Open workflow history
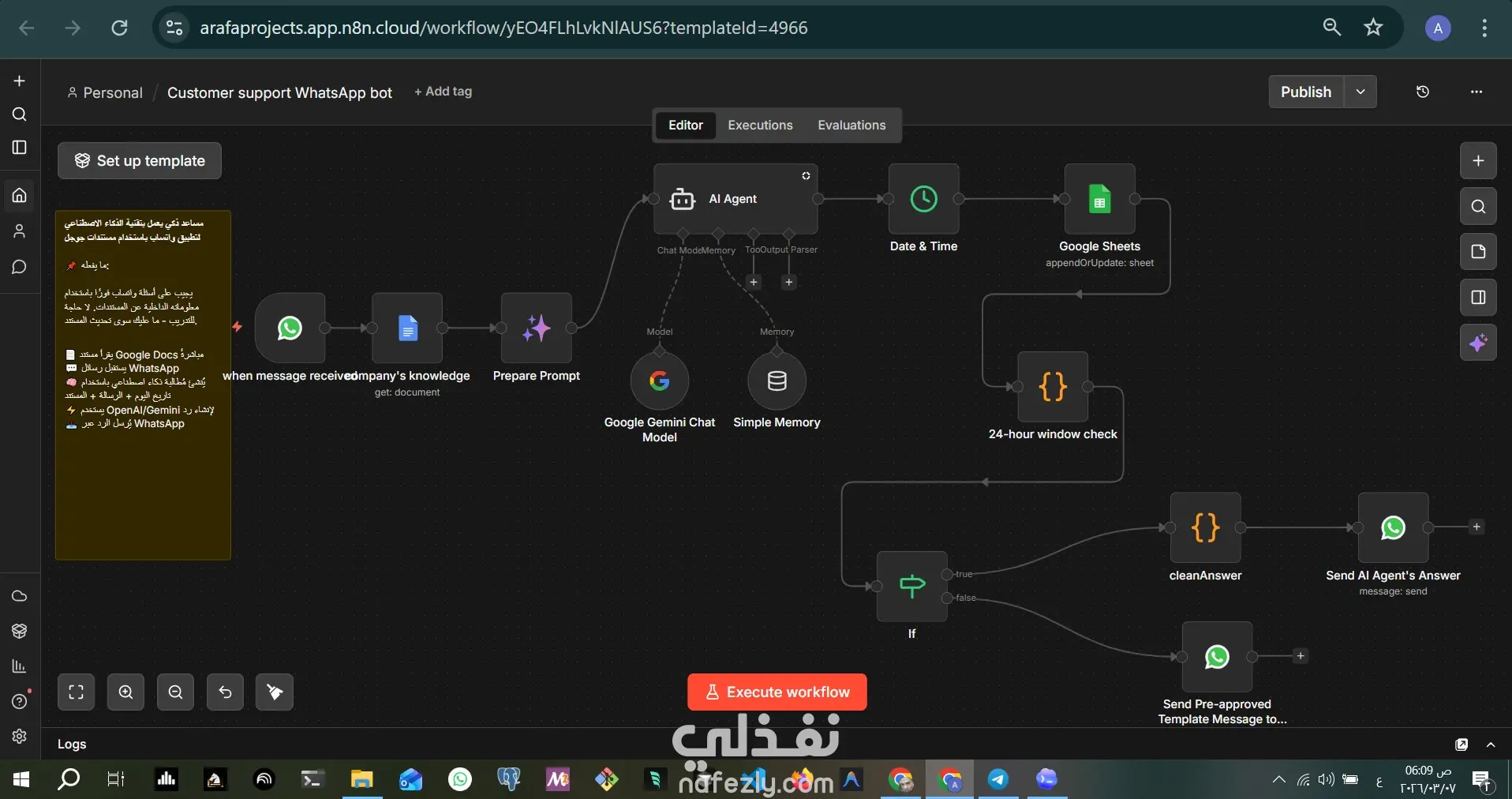This screenshot has height=799, width=1512. click(1423, 92)
